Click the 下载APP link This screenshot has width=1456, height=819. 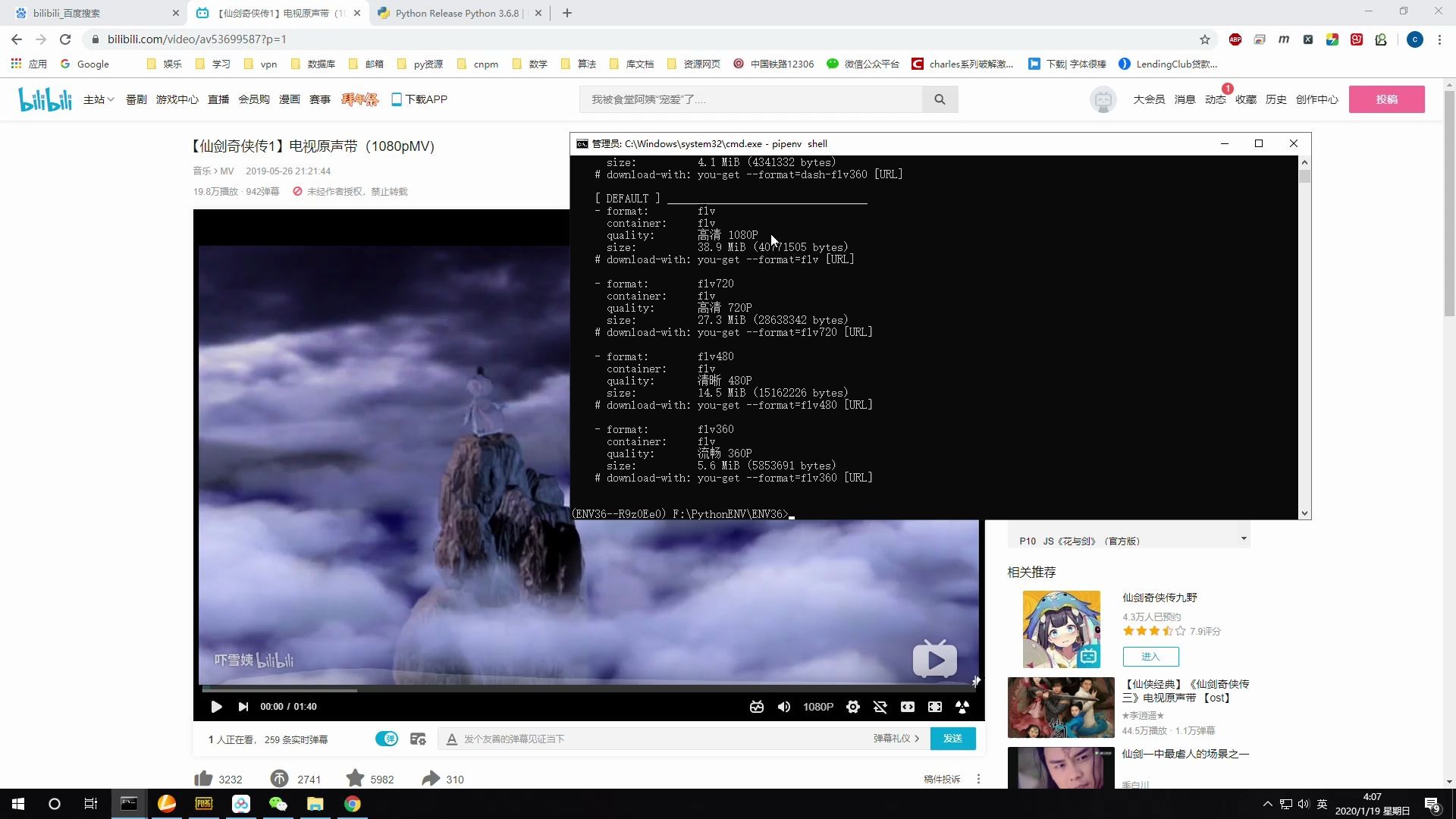click(419, 99)
